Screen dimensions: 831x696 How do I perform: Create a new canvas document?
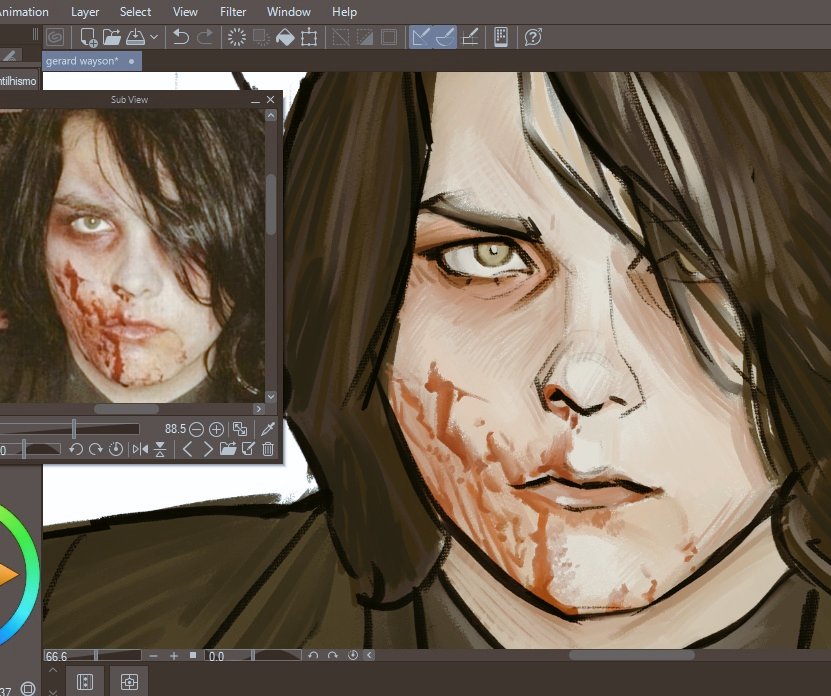88,37
